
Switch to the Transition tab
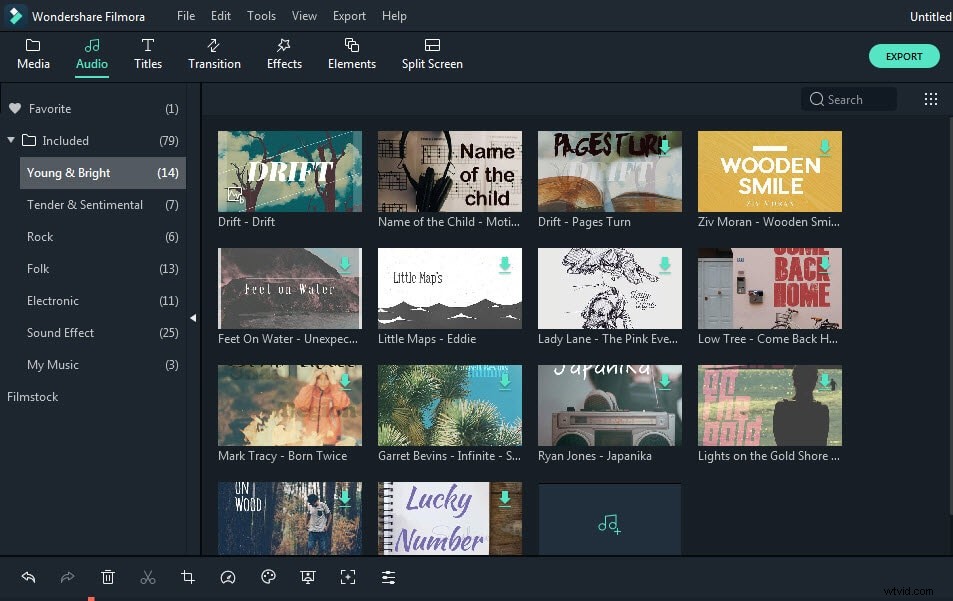click(x=214, y=53)
